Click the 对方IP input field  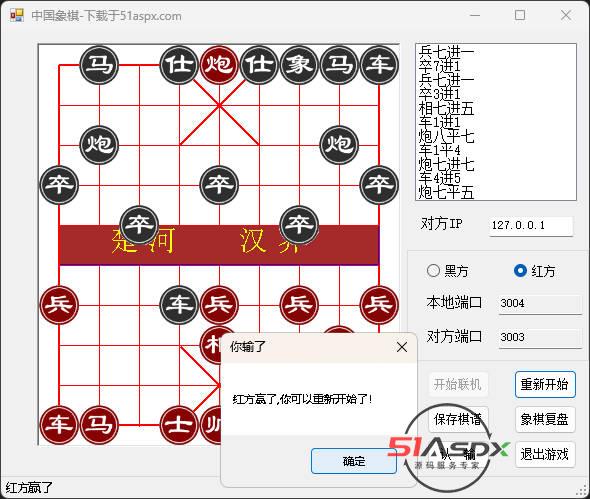pyautogui.click(x=531, y=226)
